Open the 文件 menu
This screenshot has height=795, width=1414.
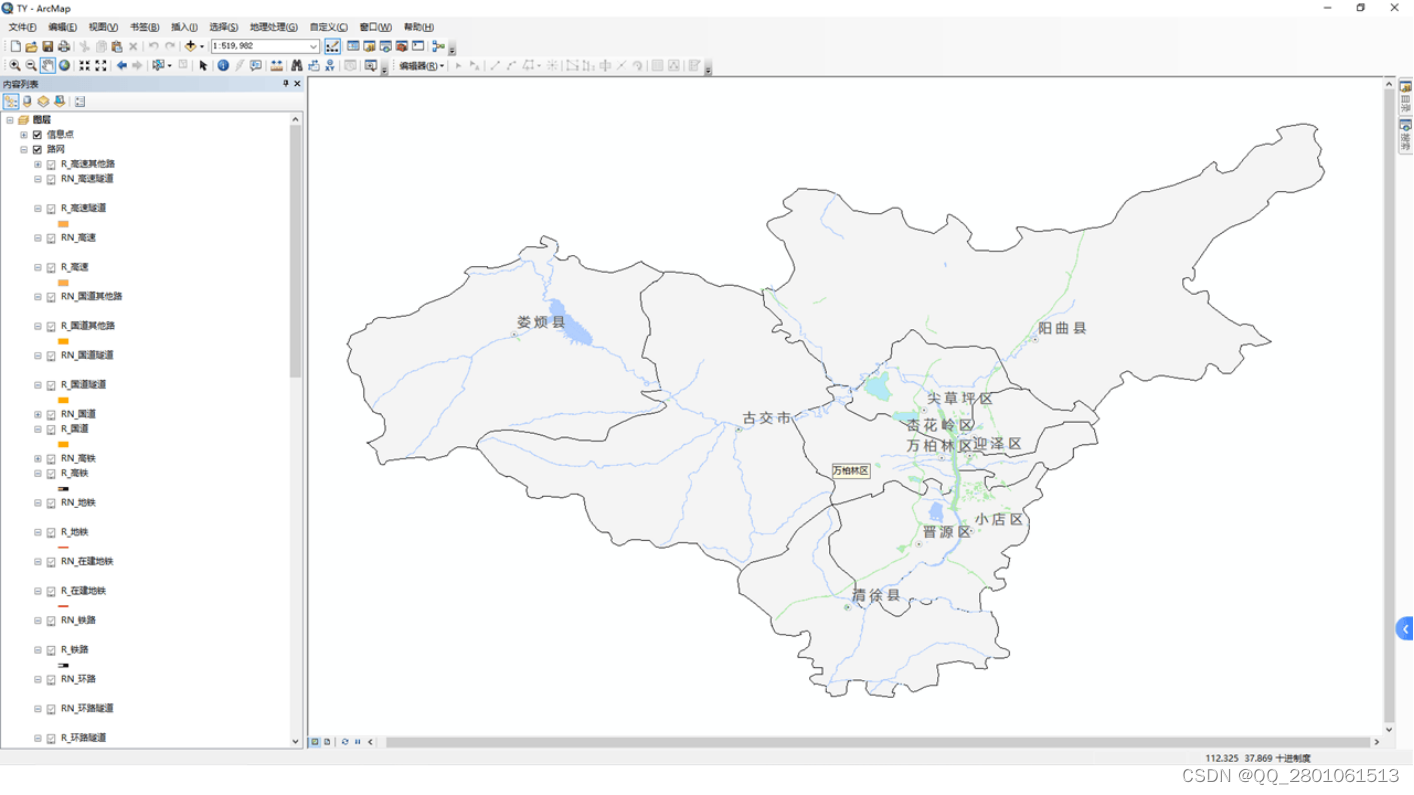(22, 27)
